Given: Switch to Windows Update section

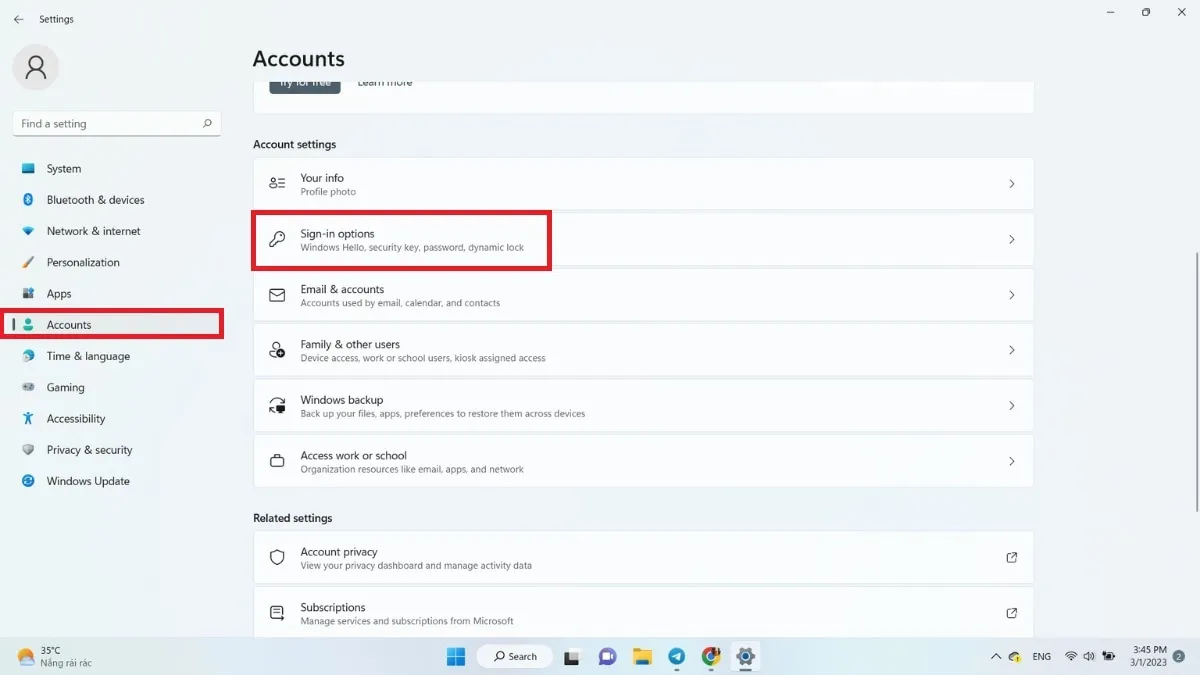Looking at the screenshot, I should pyautogui.click(x=87, y=481).
